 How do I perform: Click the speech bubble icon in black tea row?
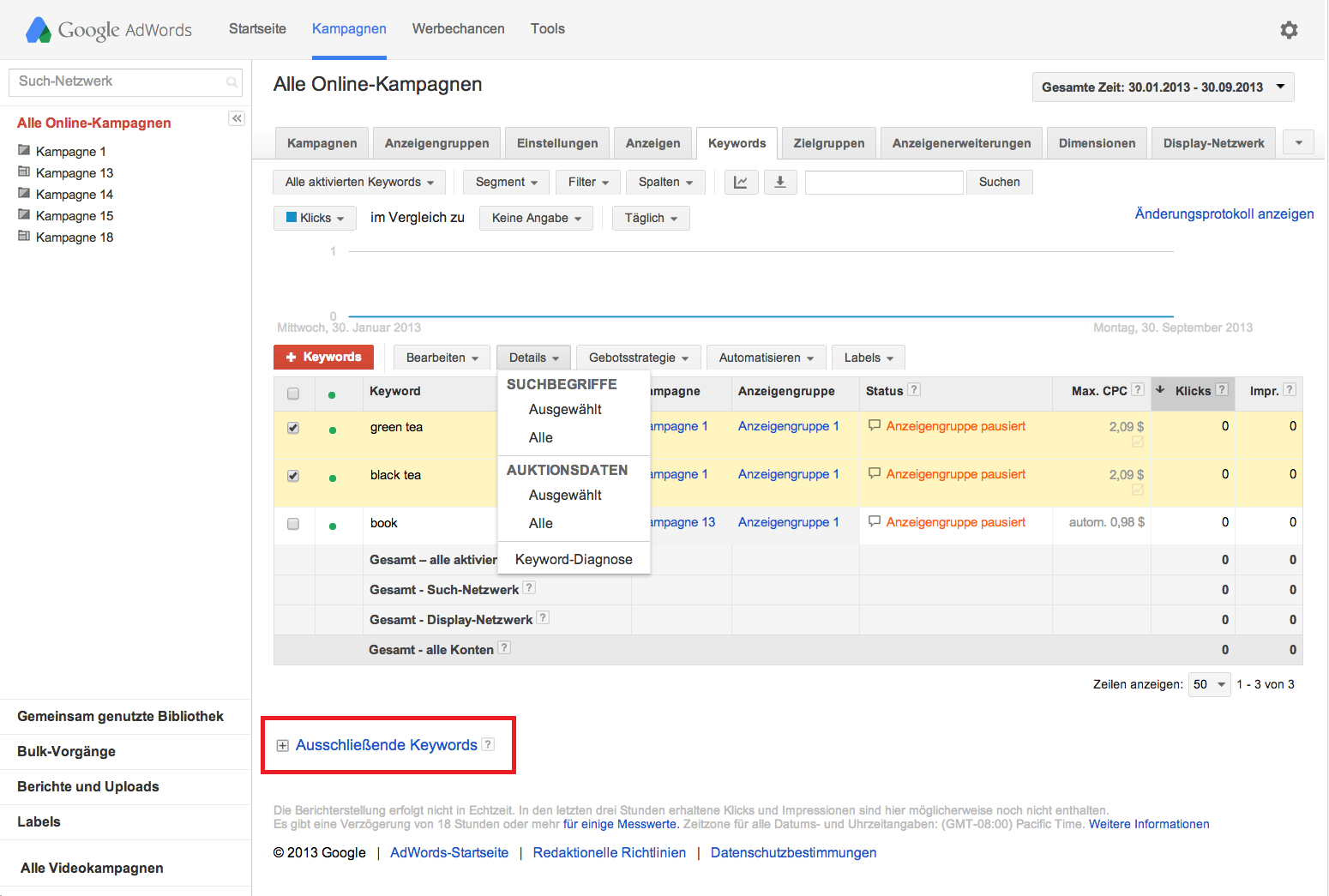pyautogui.click(x=875, y=473)
